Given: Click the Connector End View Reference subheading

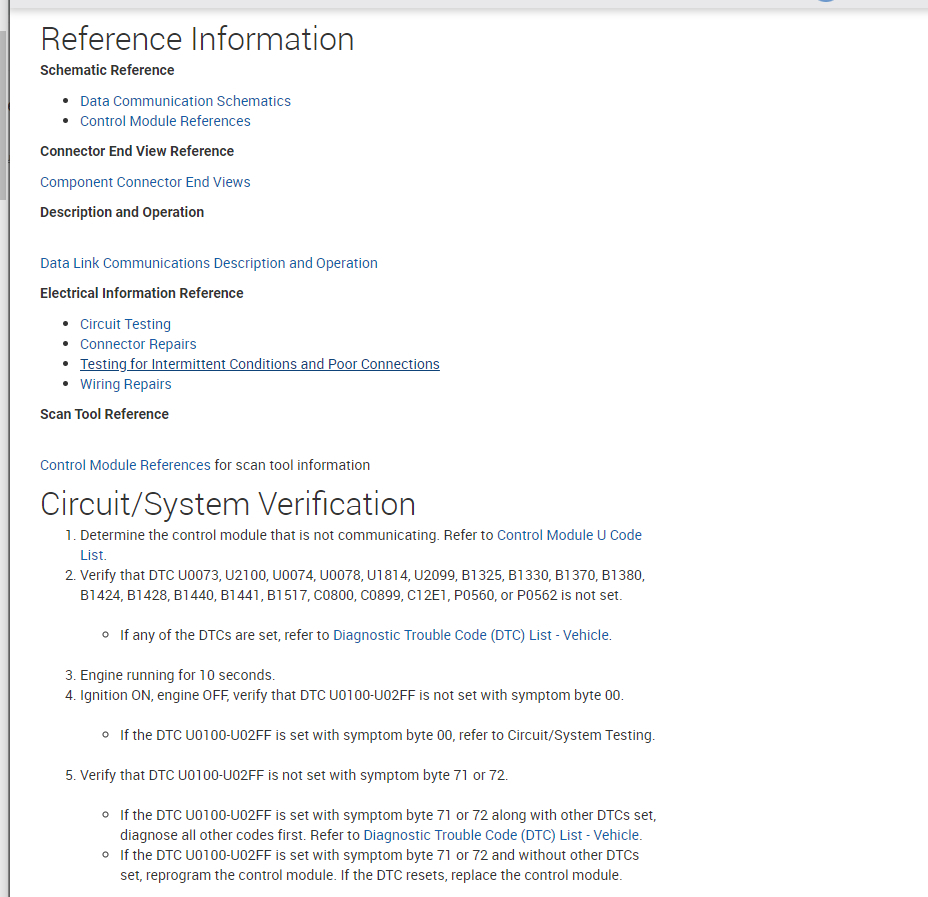Looking at the screenshot, I should pos(137,151).
